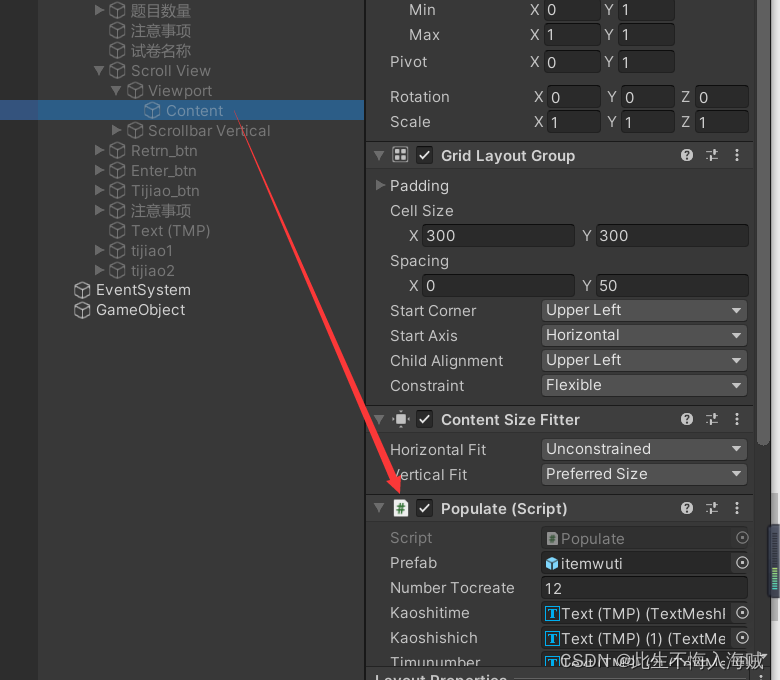Click the Number Tocreate value field
The width and height of the screenshot is (780, 680).
click(644, 588)
